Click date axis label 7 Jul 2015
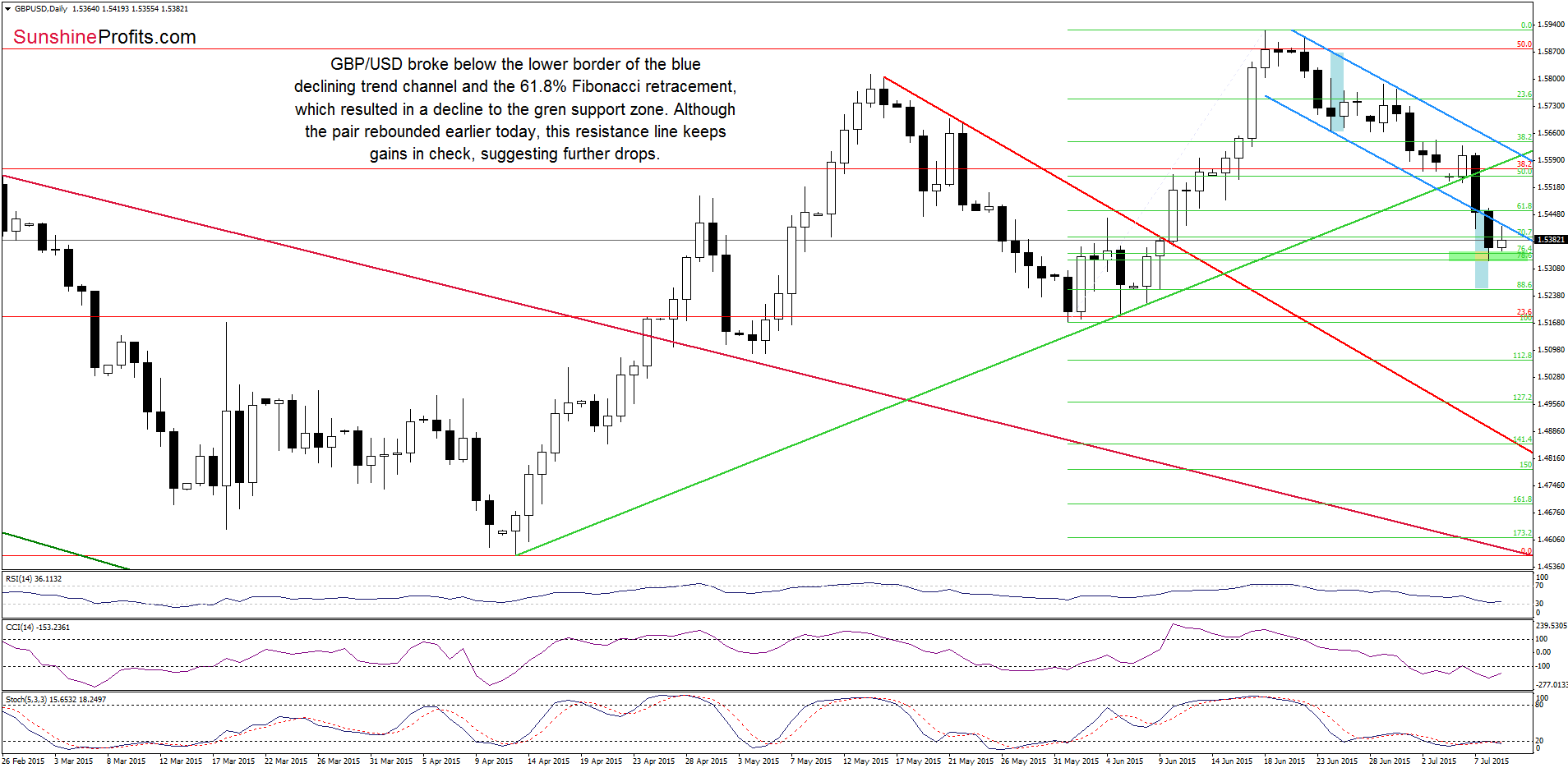This screenshot has width=1568, height=768. (1492, 761)
